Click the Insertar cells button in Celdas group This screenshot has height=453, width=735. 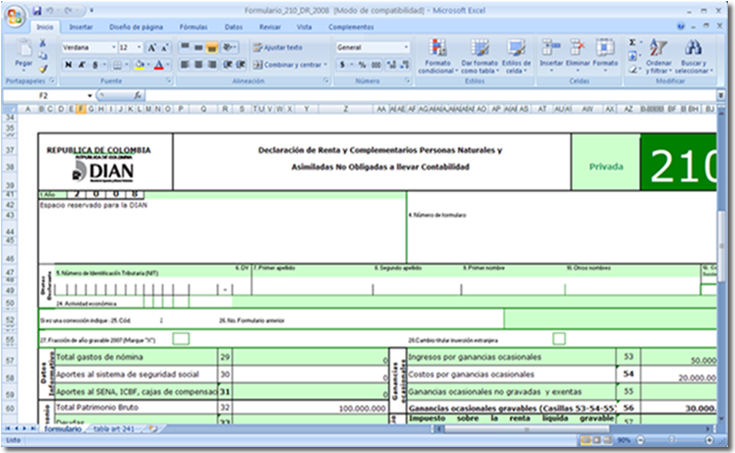[x=551, y=55]
